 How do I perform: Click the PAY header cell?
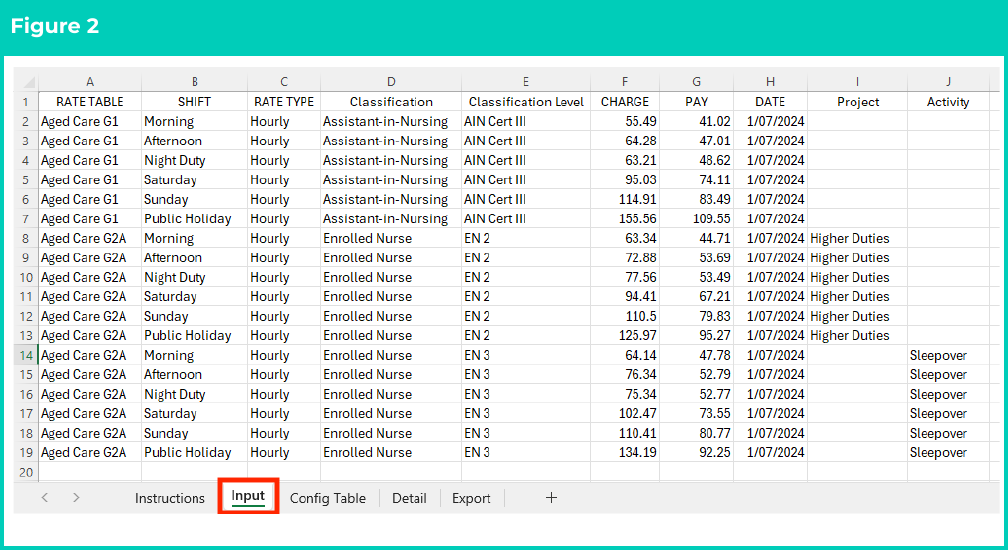coord(696,102)
